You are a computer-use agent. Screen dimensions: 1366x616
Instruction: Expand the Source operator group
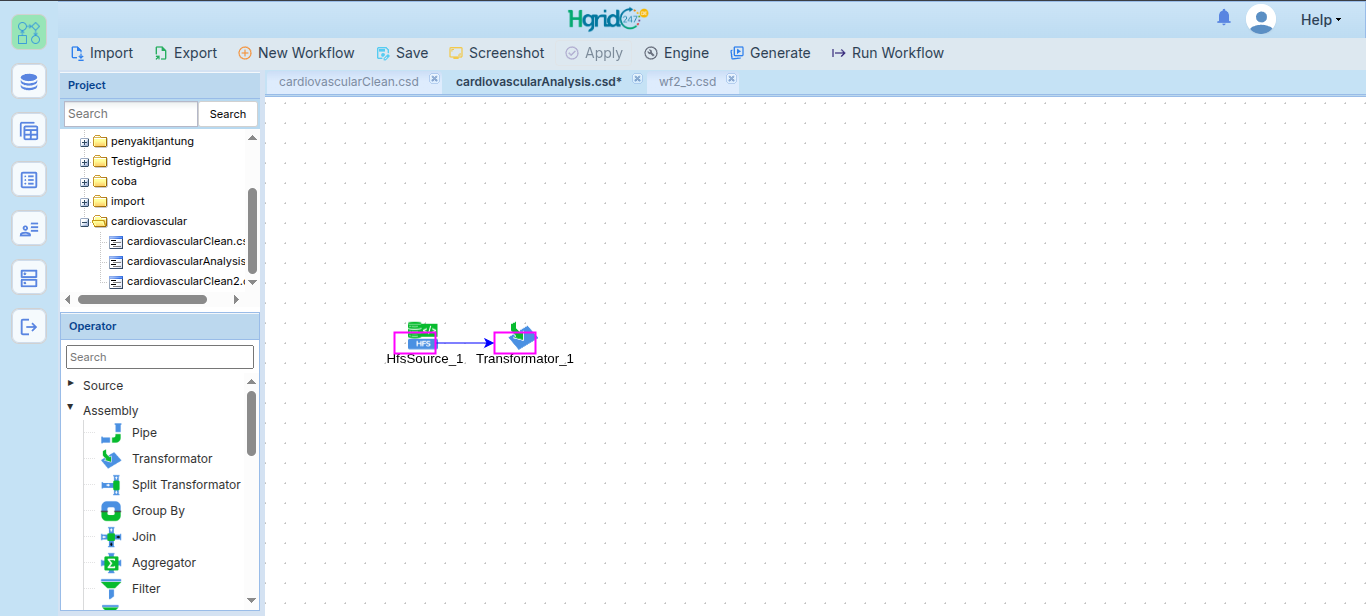tap(71, 383)
